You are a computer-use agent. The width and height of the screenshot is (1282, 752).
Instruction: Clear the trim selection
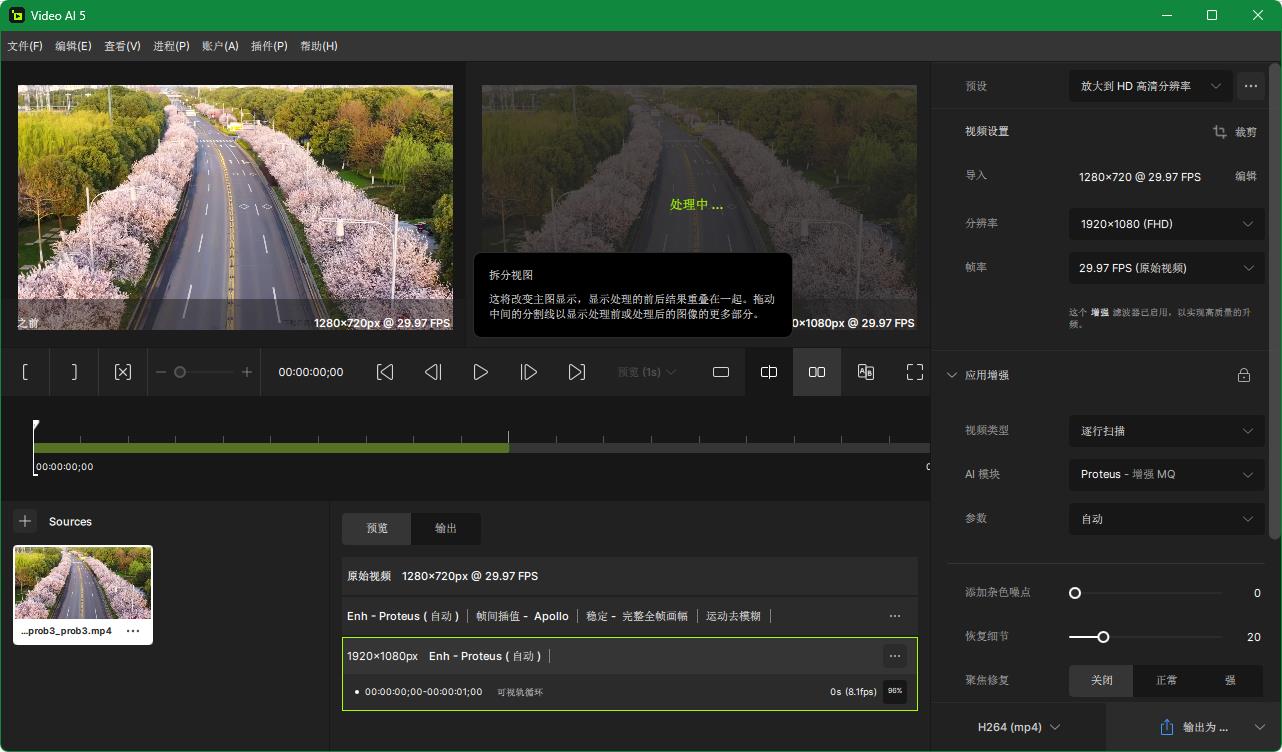[123, 372]
